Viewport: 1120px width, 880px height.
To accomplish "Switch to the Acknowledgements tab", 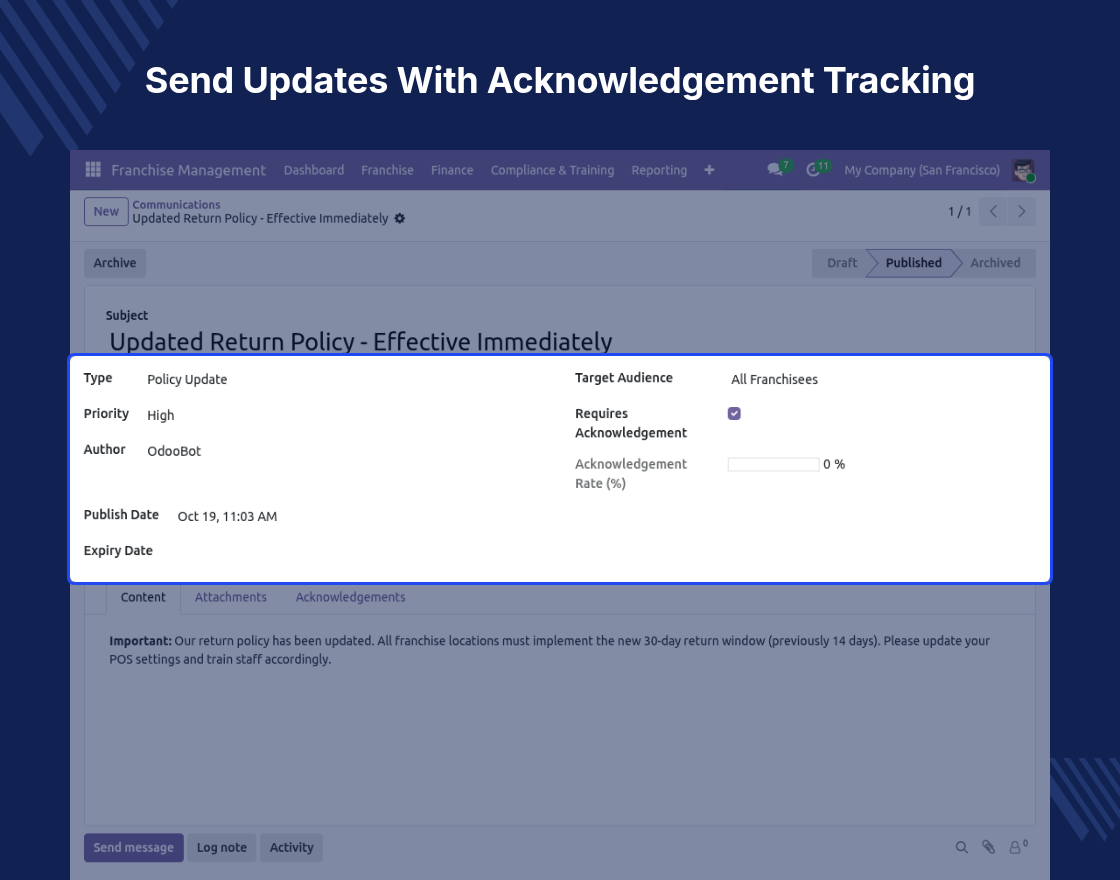I will pyautogui.click(x=350, y=597).
